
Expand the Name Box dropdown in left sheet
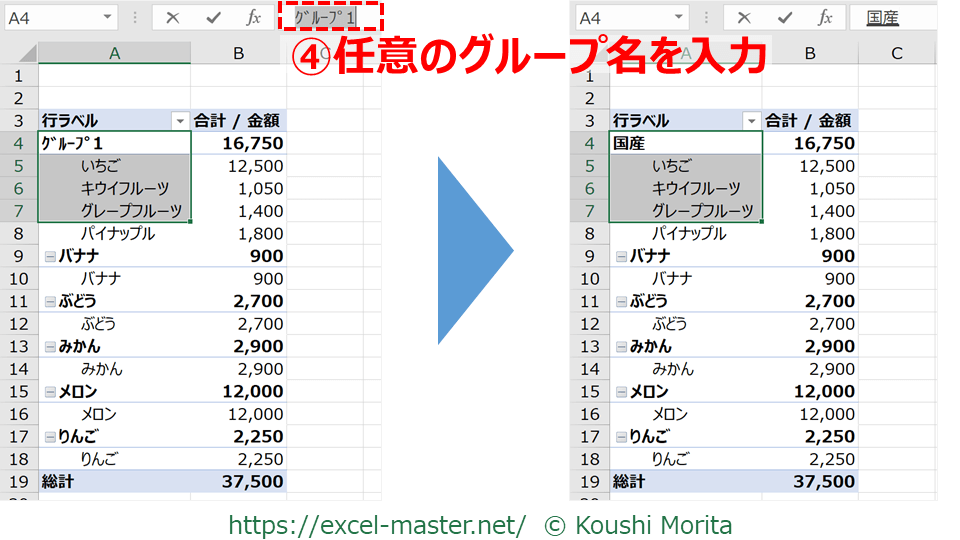[x=108, y=18]
